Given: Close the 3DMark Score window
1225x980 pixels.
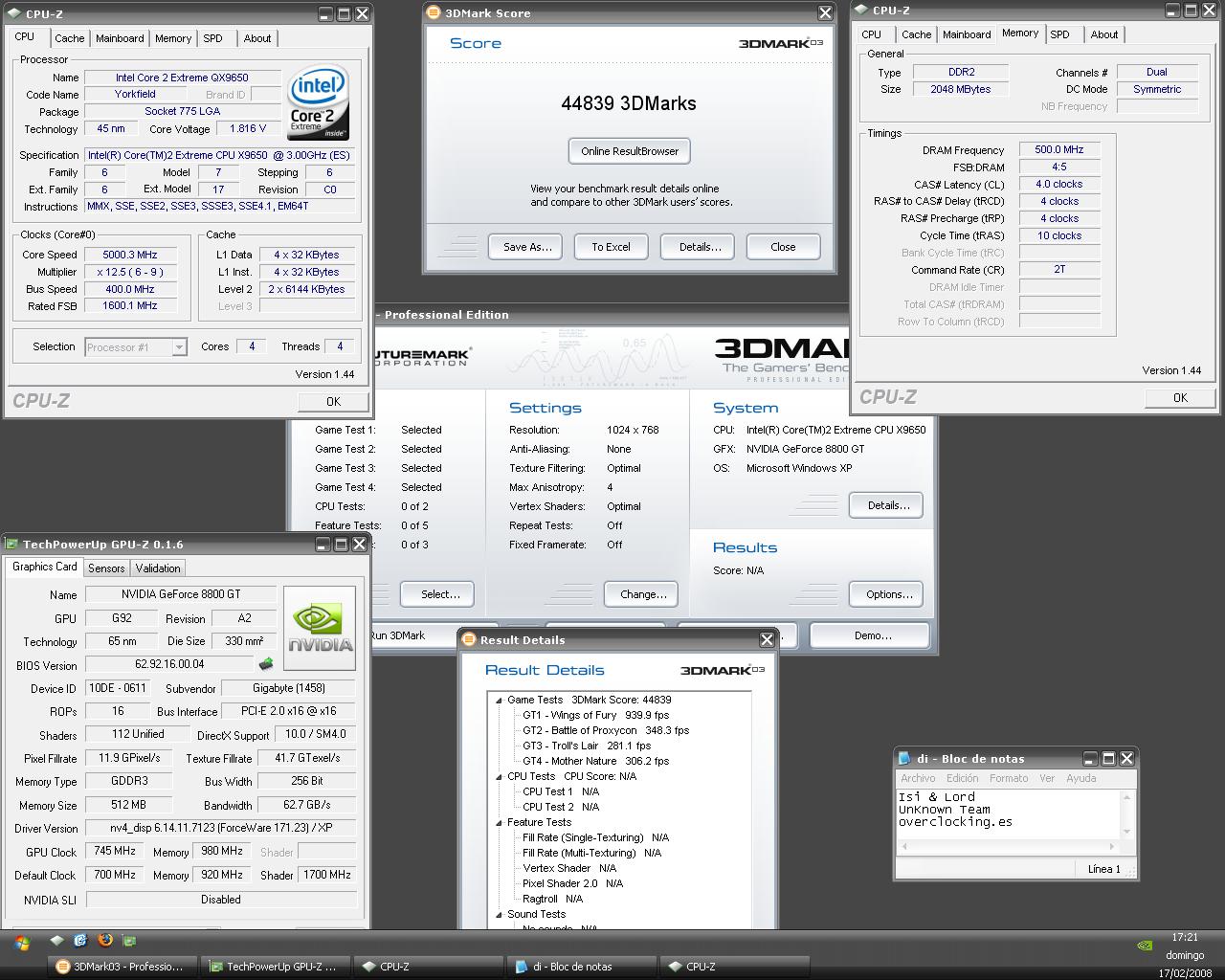Looking at the screenshot, I should 825,12.
